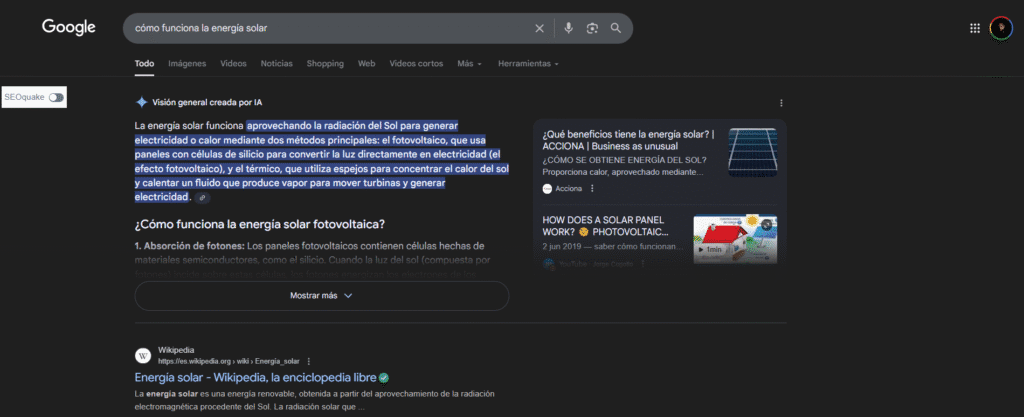This screenshot has height=417, width=1024.
Task: Open Google Lens image search
Action: (592, 28)
